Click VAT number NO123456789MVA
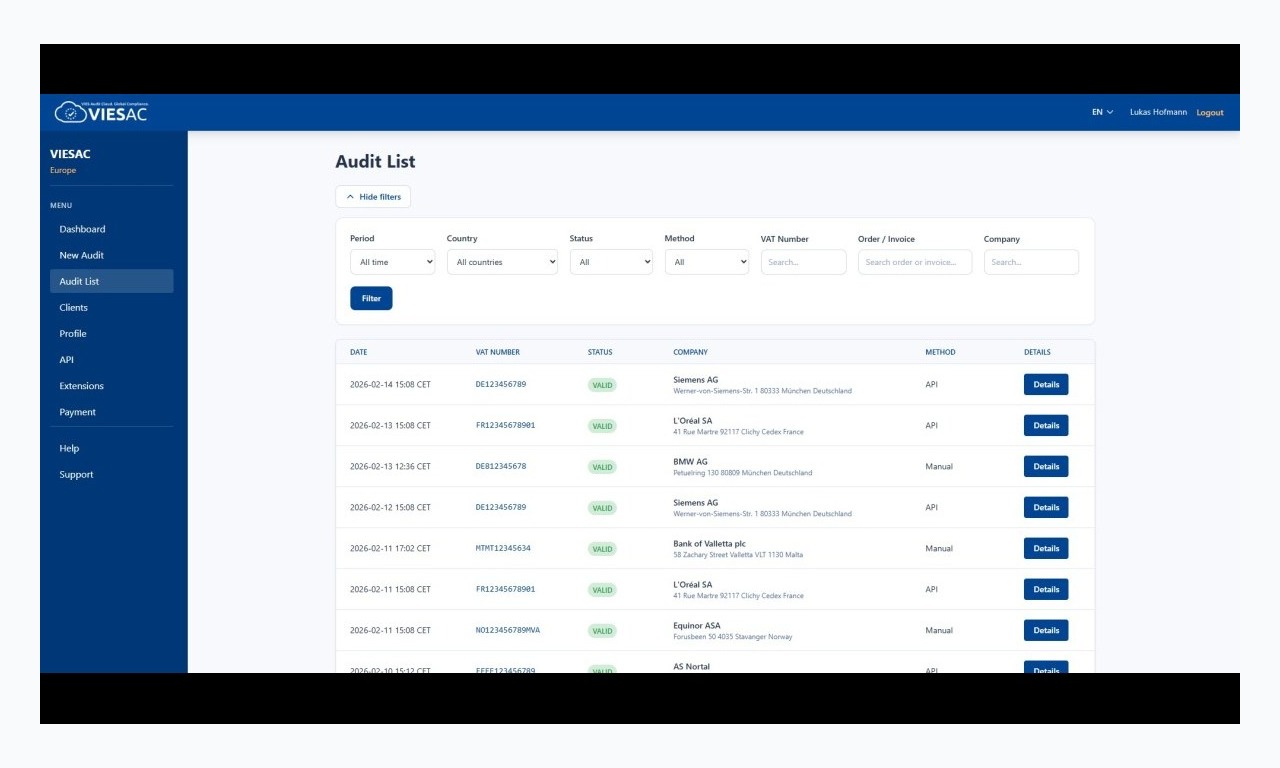Image resolution: width=1280 pixels, height=768 pixels. coord(508,630)
